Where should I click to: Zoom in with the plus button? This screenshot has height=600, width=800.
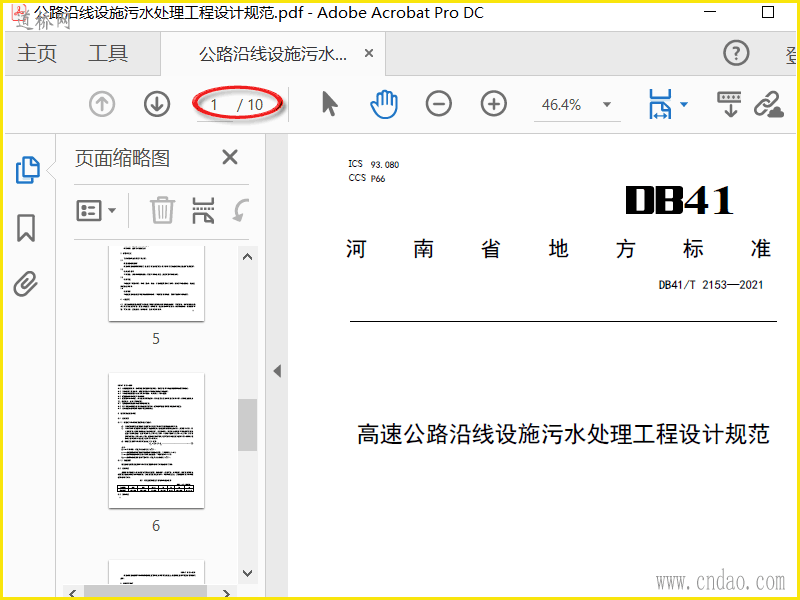click(x=493, y=104)
